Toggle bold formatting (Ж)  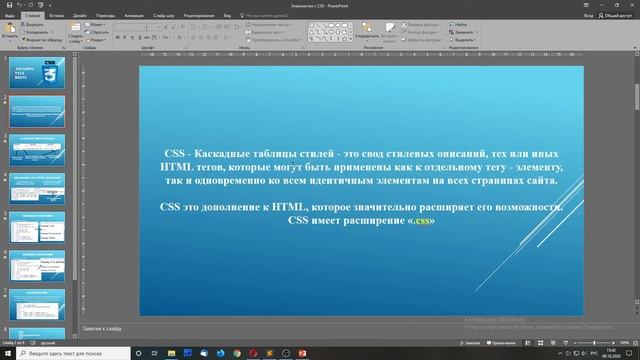click(x=118, y=37)
